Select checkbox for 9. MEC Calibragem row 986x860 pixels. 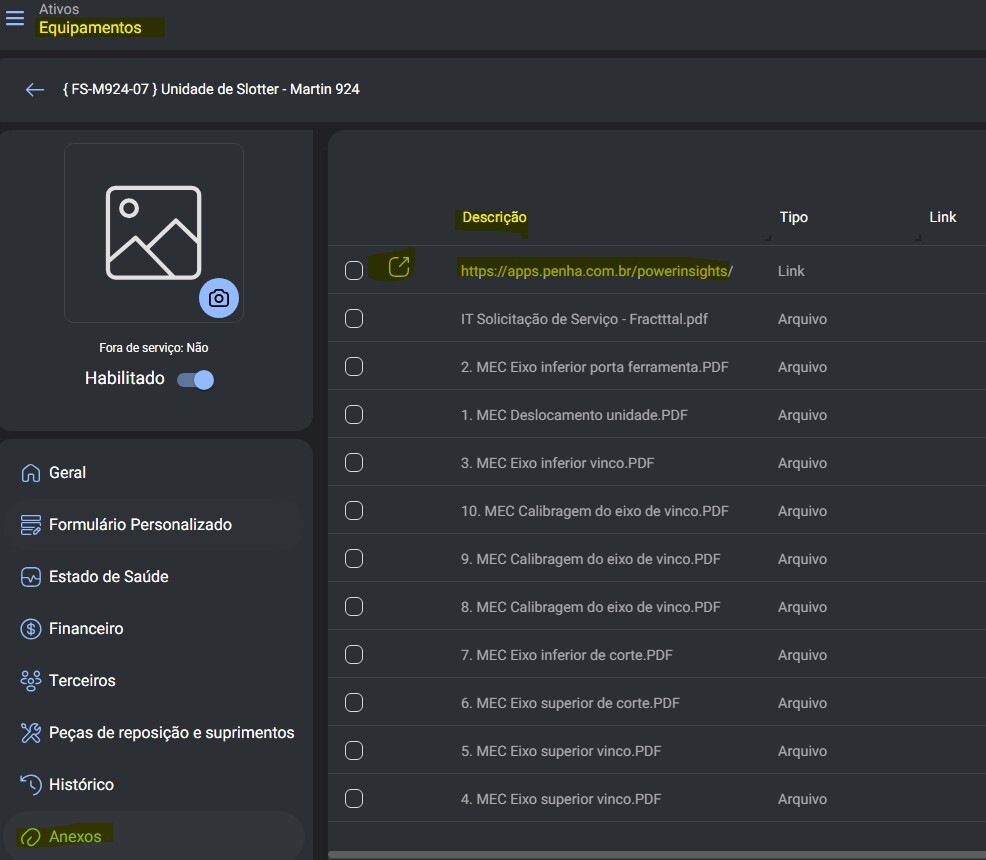354,559
